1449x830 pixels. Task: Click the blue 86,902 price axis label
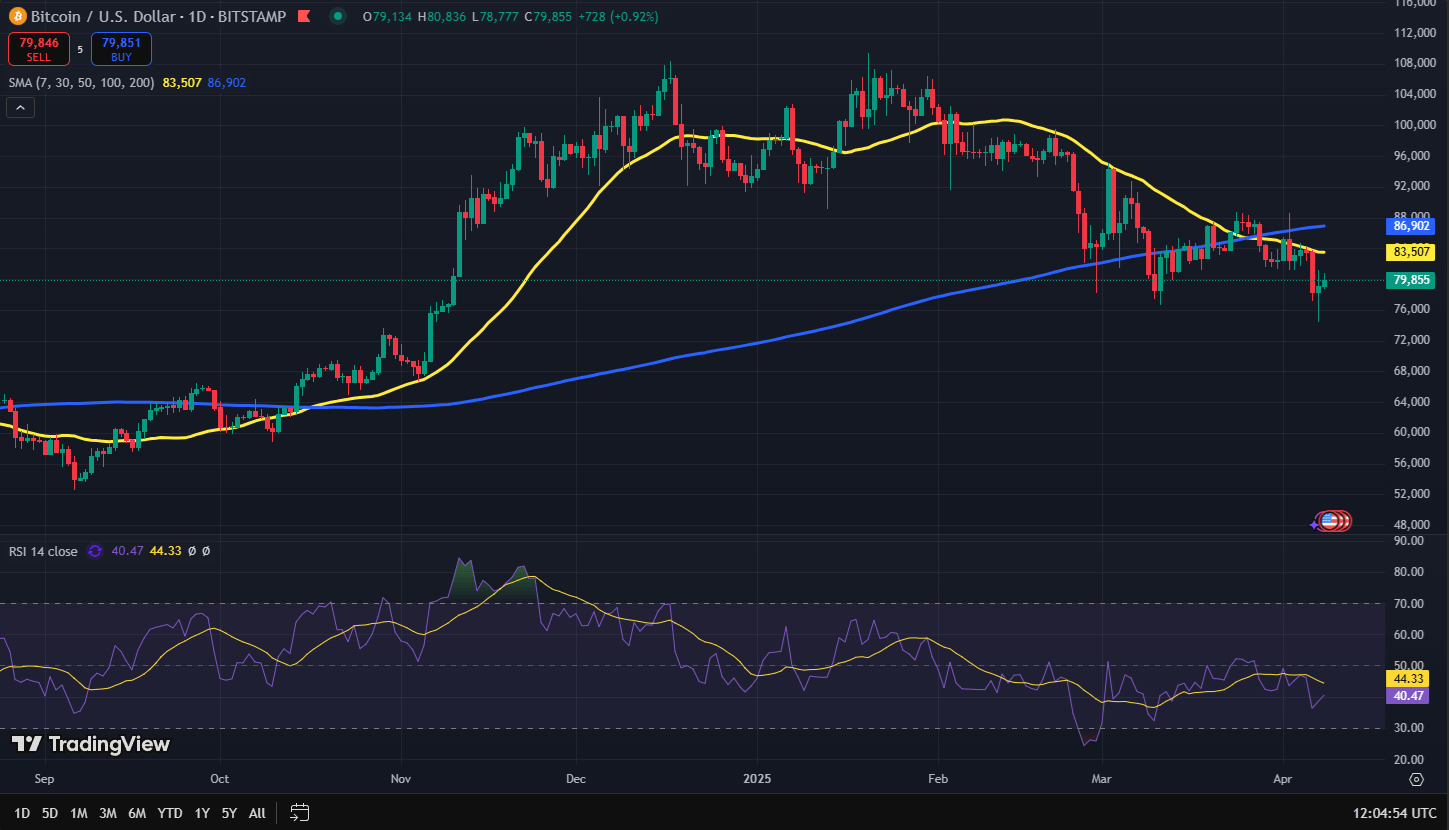[1409, 227]
